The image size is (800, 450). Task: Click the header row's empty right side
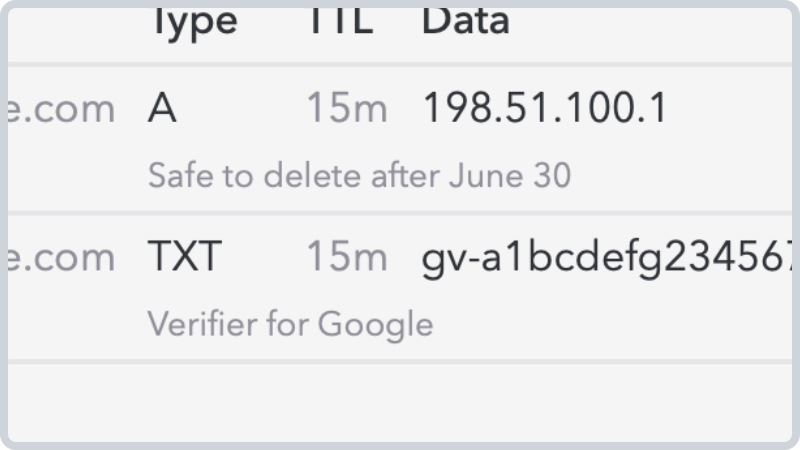pyautogui.click(x=651, y=31)
